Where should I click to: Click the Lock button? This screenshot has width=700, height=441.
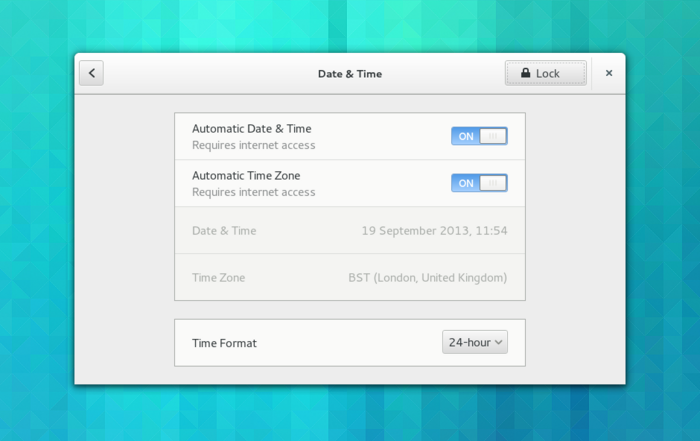546,73
